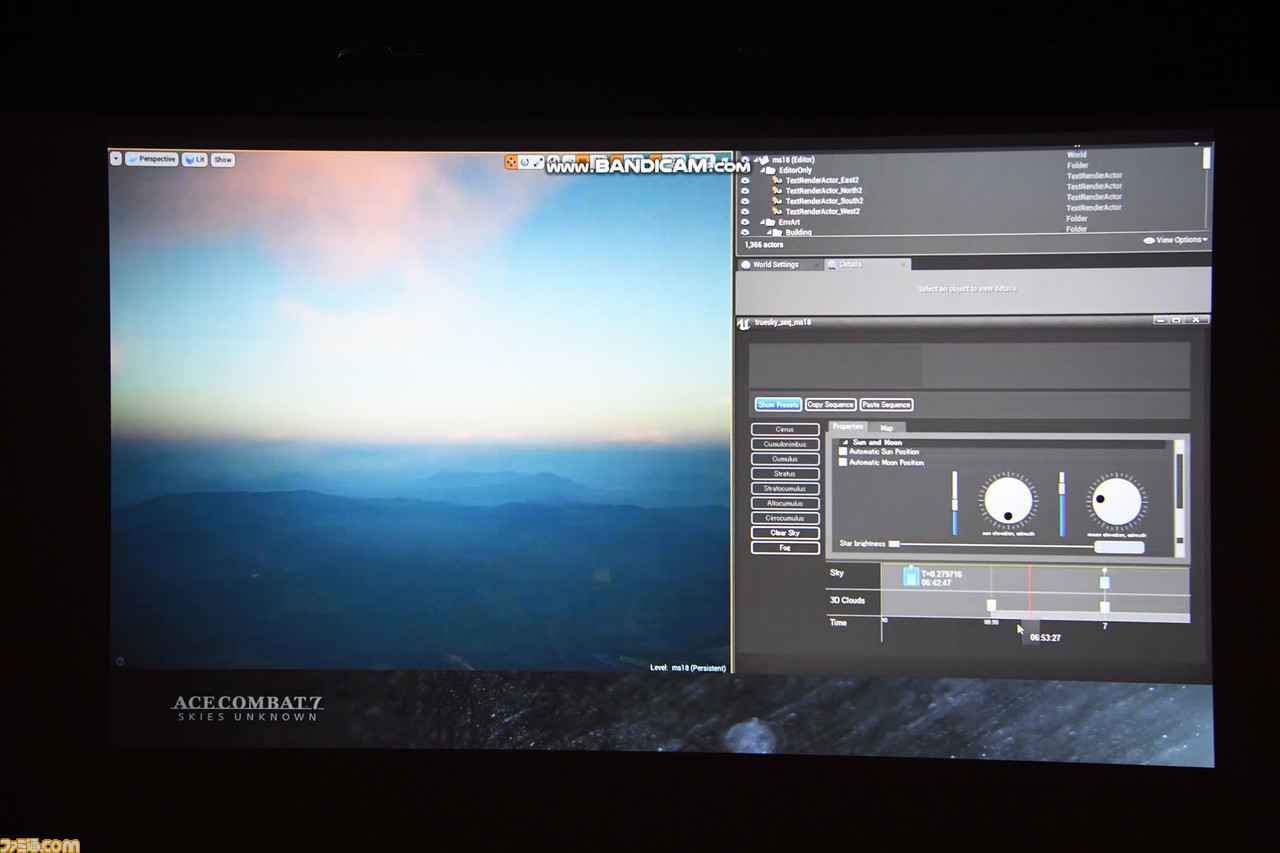Click the Details tab magnifier icon
Viewport: 1280px width, 853px height.
831,265
